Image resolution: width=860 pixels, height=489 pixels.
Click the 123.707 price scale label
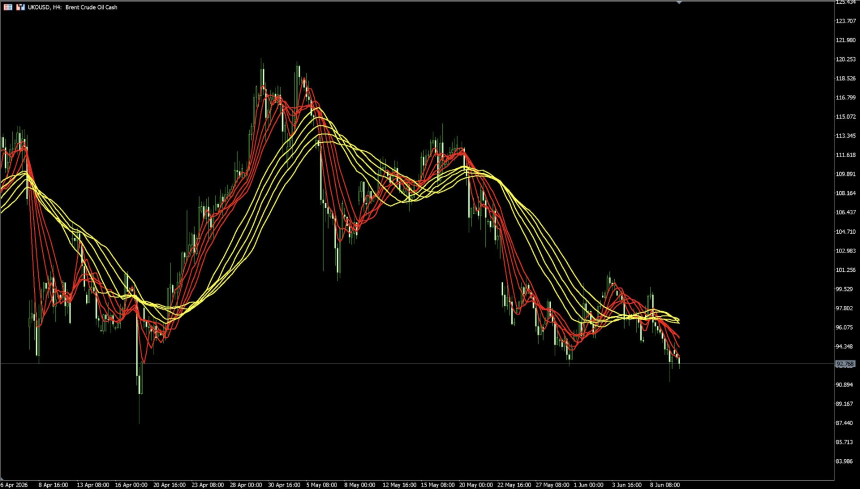coord(846,21)
